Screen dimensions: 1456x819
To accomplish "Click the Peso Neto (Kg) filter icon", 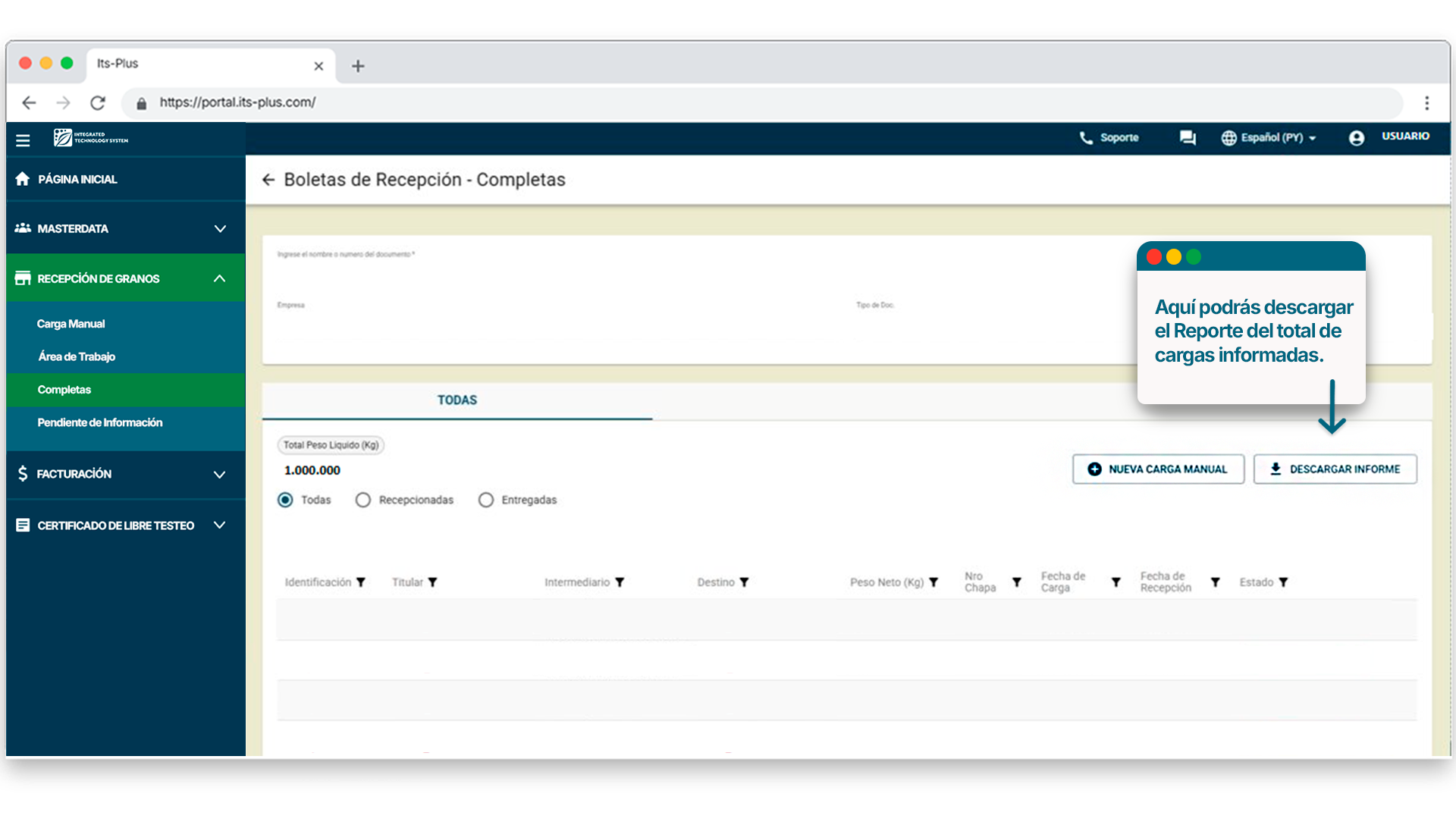I will (934, 582).
